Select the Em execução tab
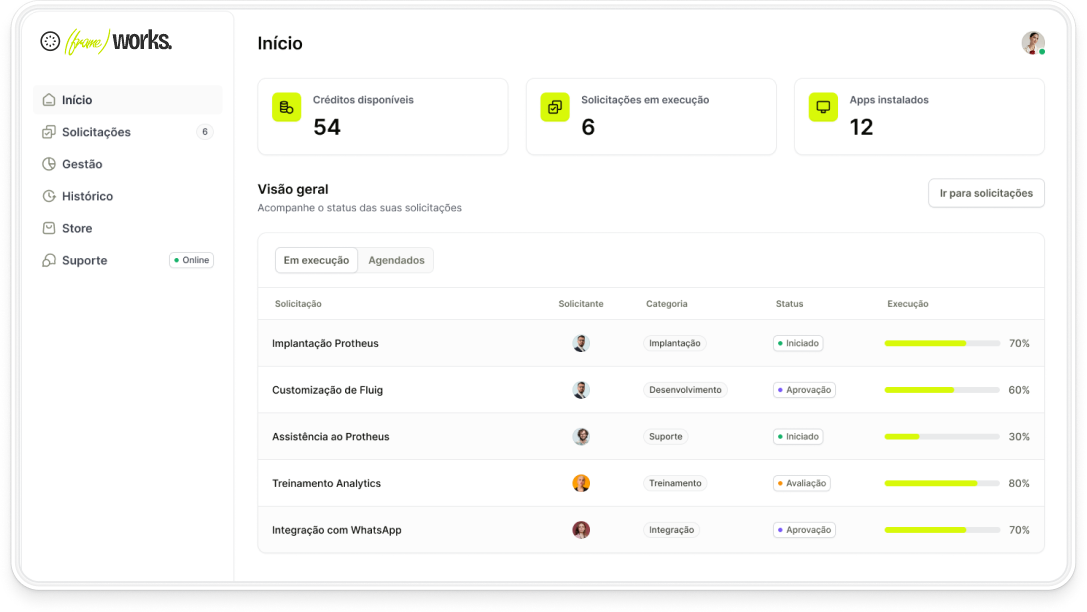 (316, 260)
